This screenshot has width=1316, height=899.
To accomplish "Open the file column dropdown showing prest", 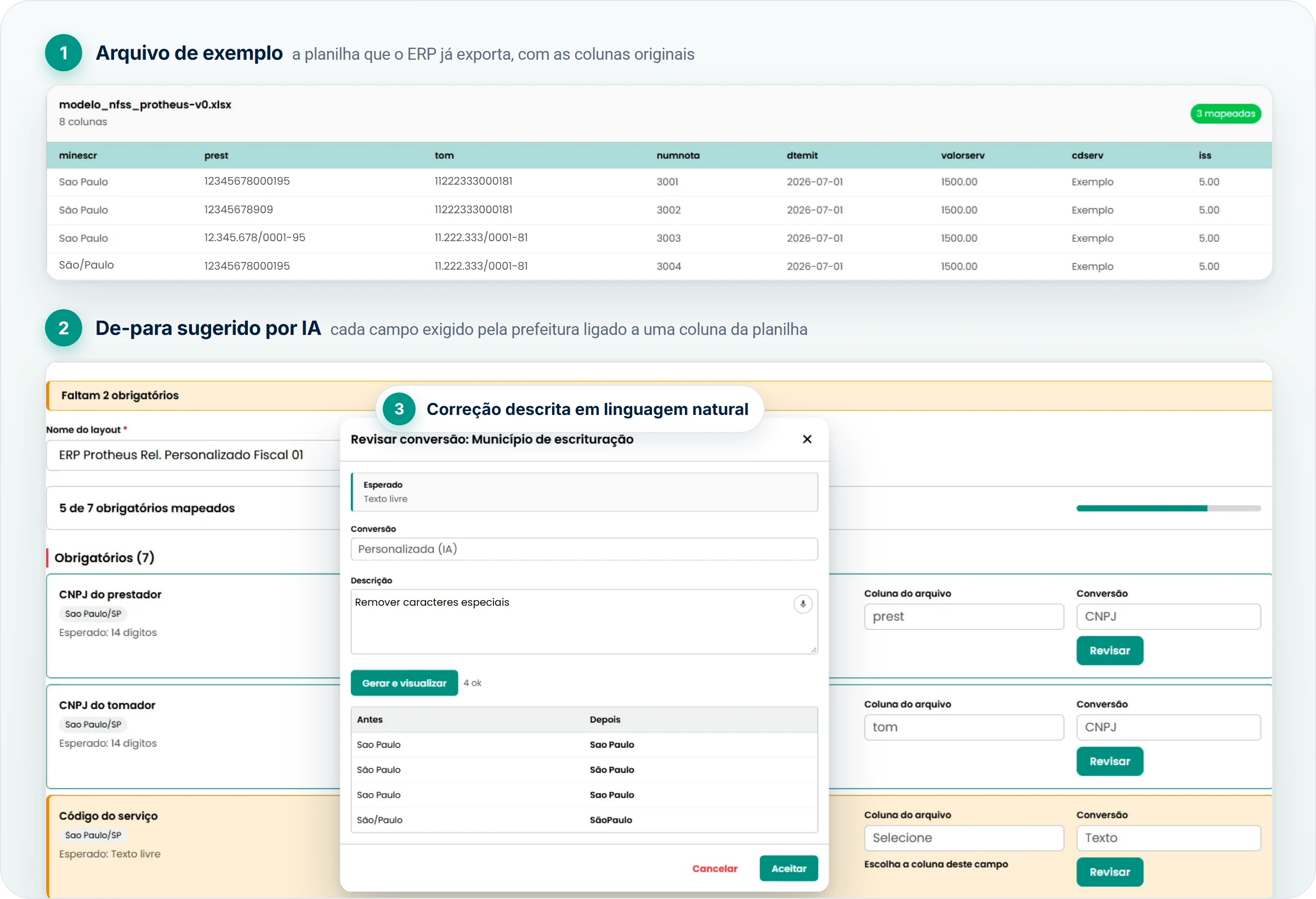I will pyautogui.click(x=964, y=617).
